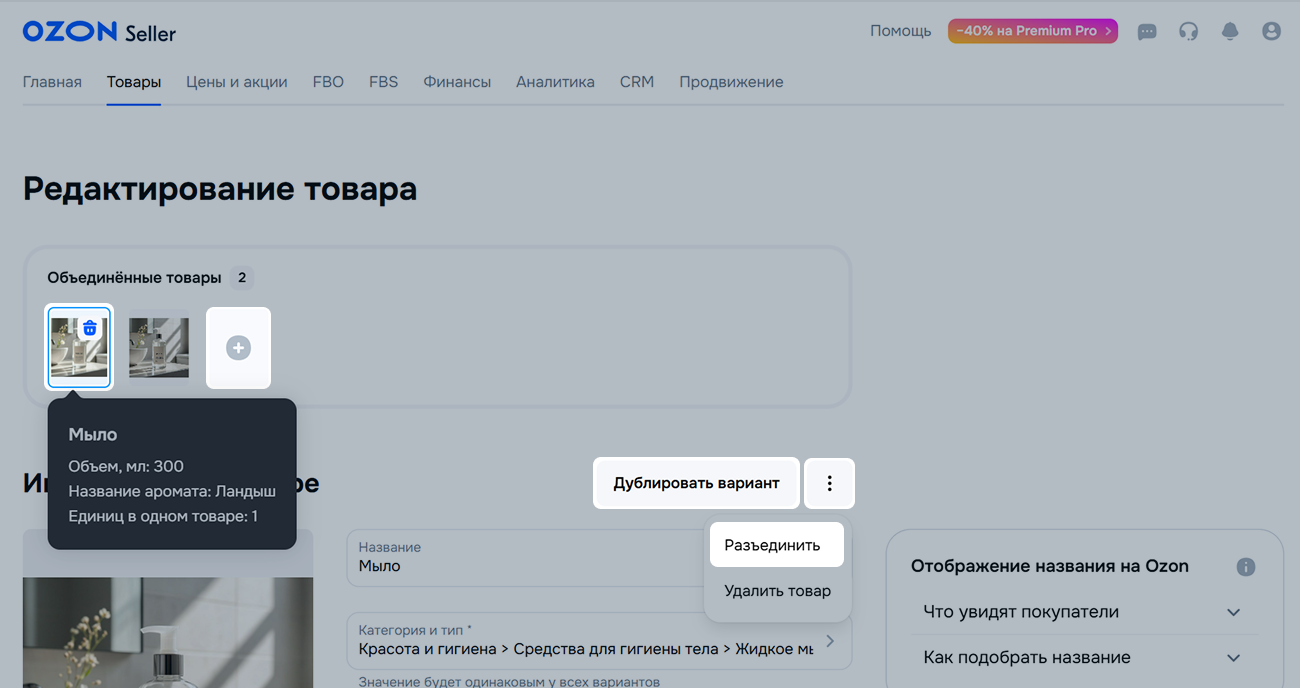1300x688 pixels.
Task: Click the info icon near Ozon name display
Action: click(x=1245, y=567)
